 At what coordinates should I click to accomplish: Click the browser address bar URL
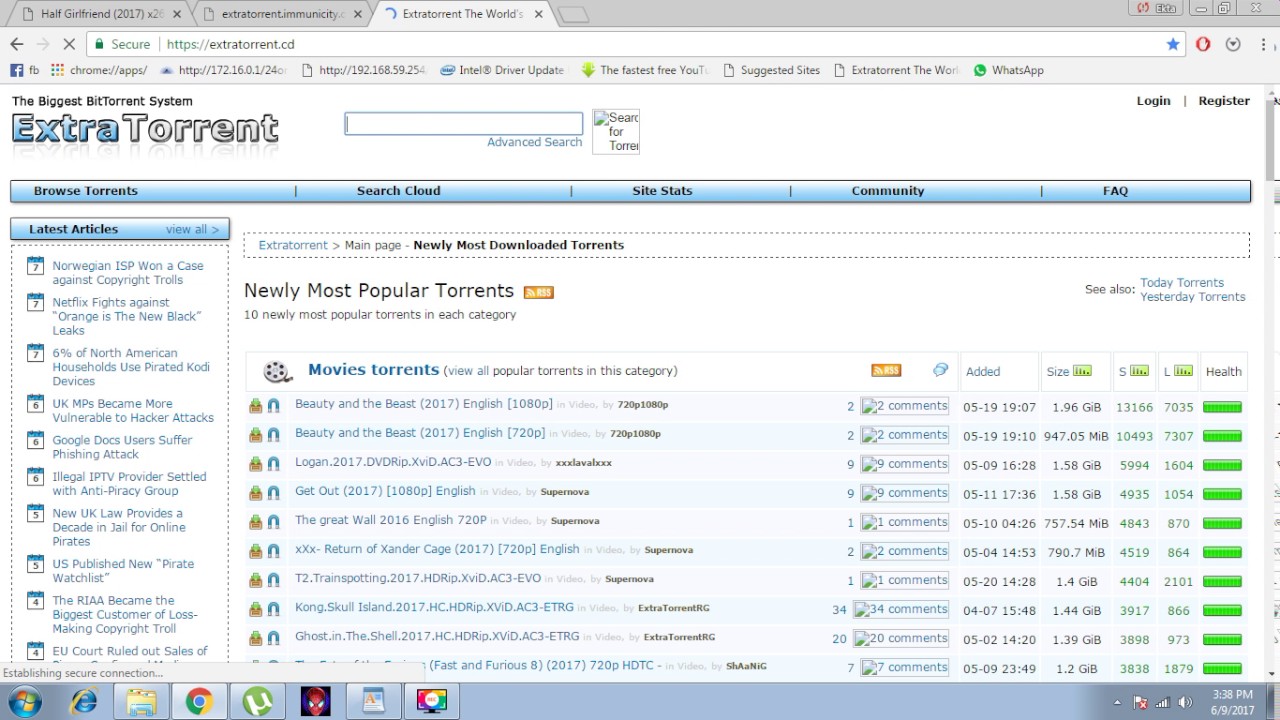coord(230,44)
